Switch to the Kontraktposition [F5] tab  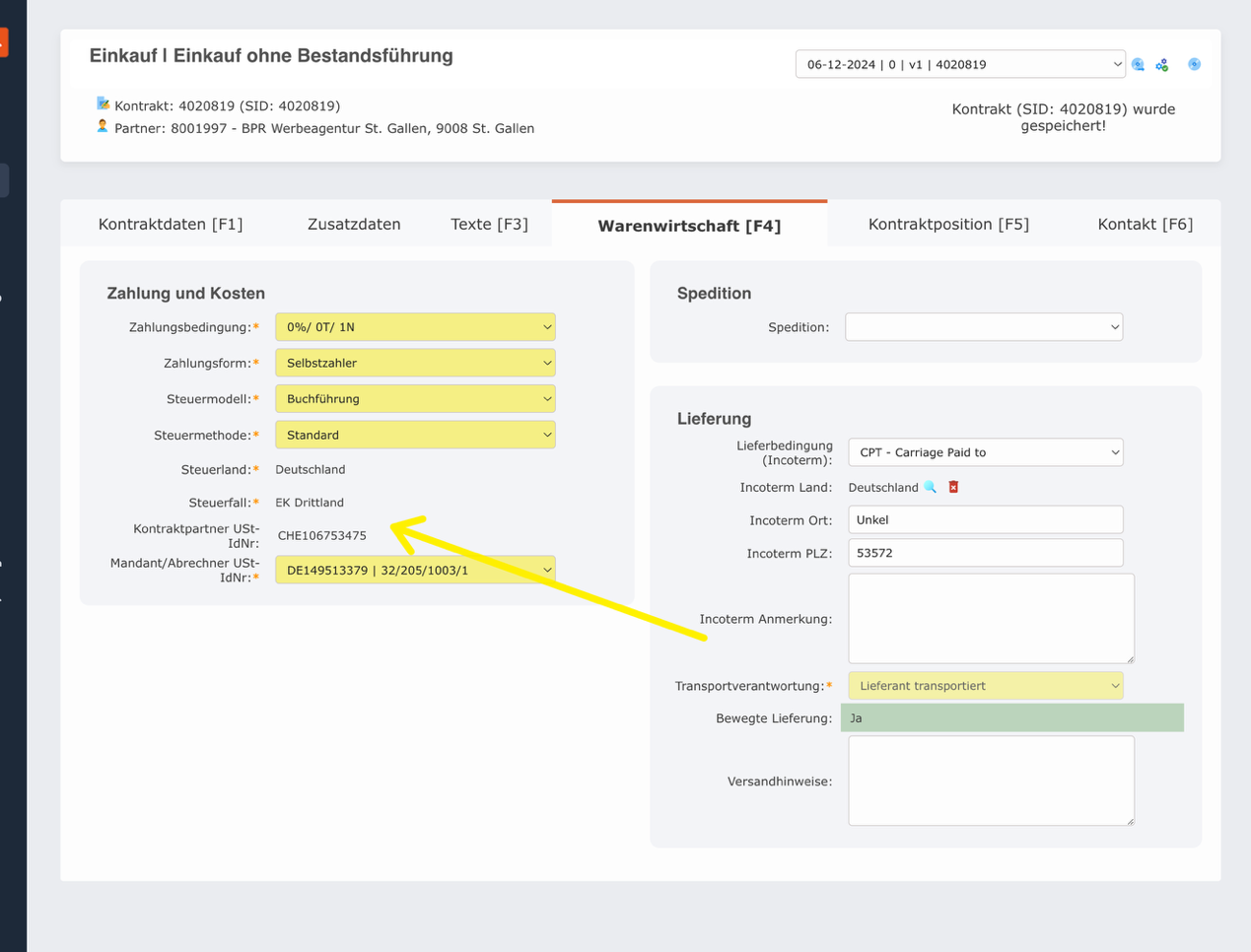[x=948, y=224]
